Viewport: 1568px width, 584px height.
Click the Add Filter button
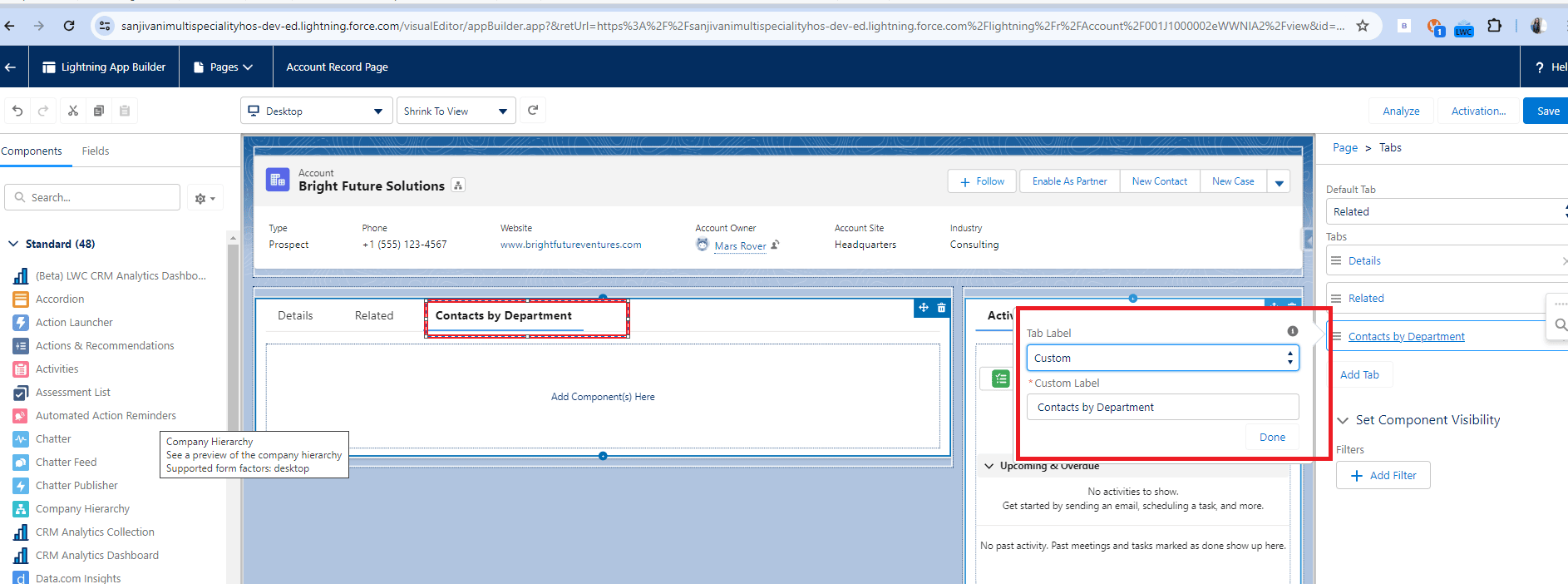(x=1383, y=475)
